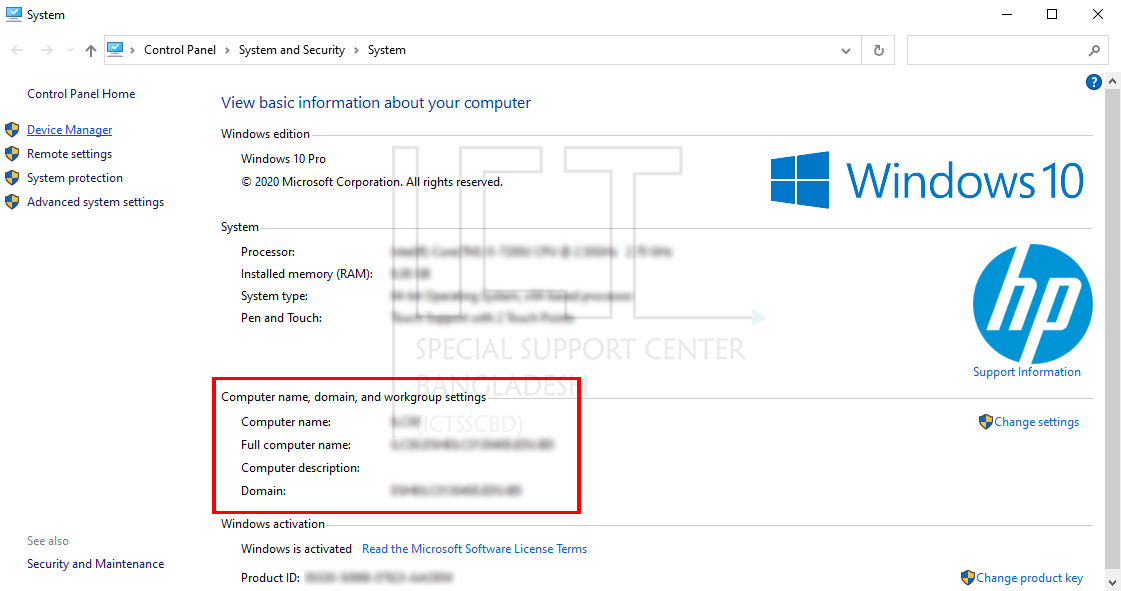This screenshot has width=1121, height=591.
Task: Open the recent locations dropdown arrow
Action: [70, 50]
